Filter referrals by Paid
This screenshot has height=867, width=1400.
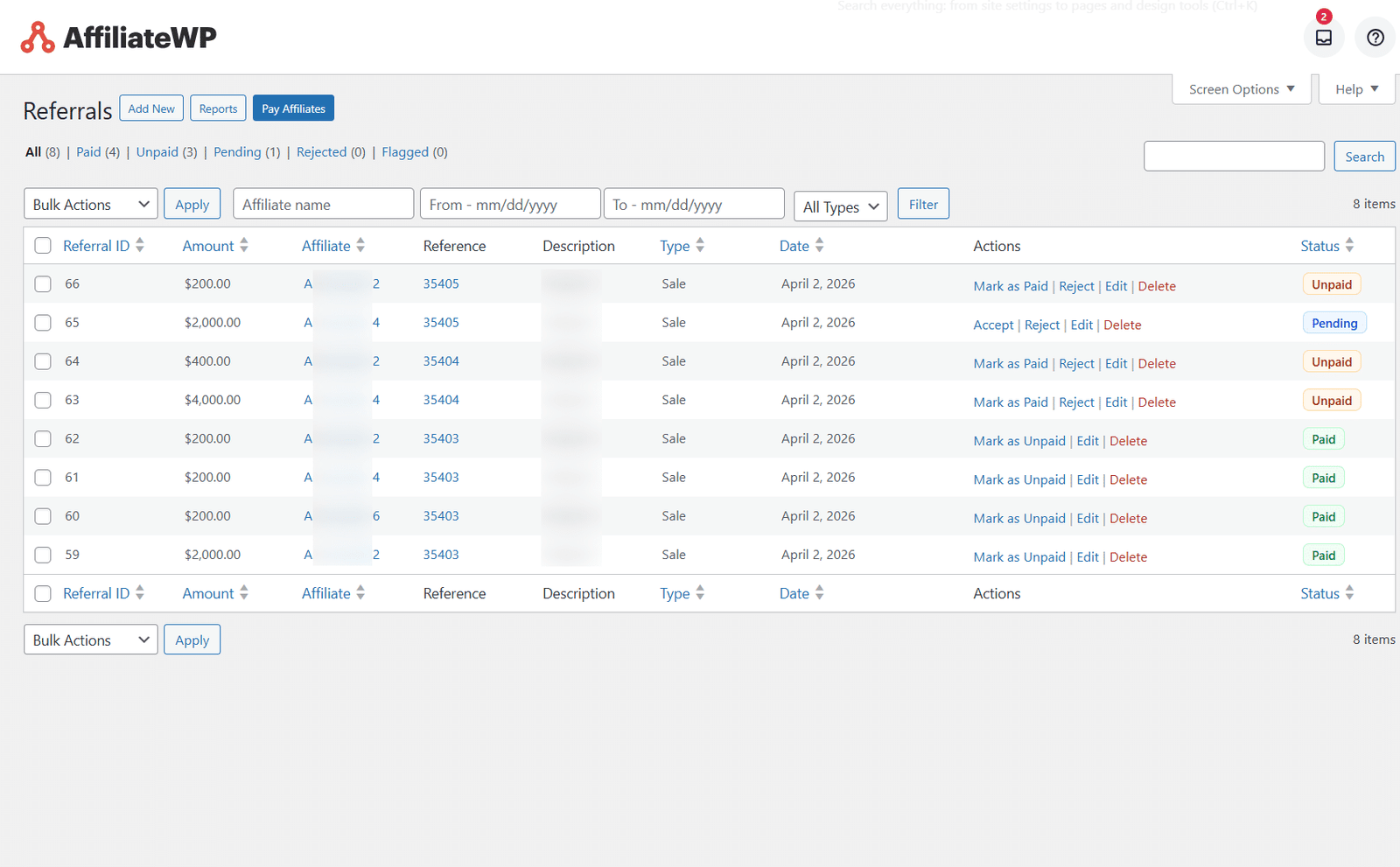(x=88, y=152)
